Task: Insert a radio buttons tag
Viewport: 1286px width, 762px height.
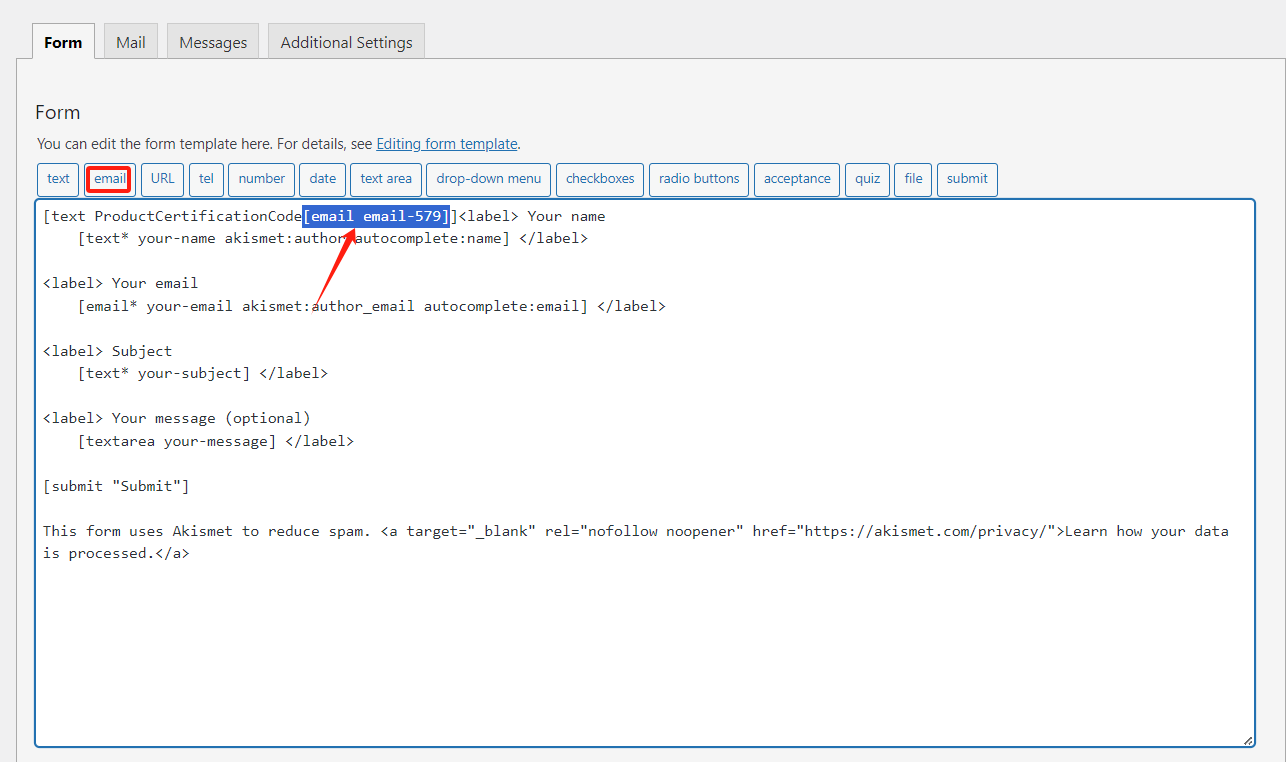Action: pyautogui.click(x=699, y=179)
